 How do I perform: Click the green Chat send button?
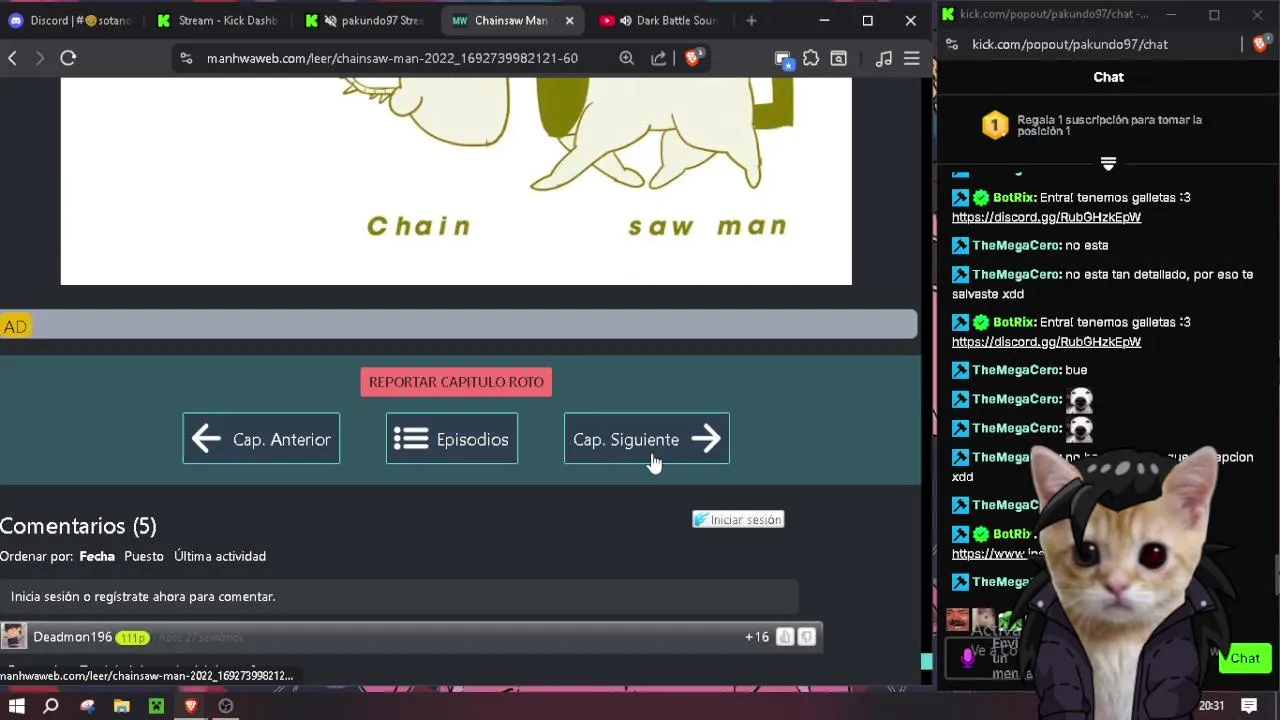(x=1245, y=658)
